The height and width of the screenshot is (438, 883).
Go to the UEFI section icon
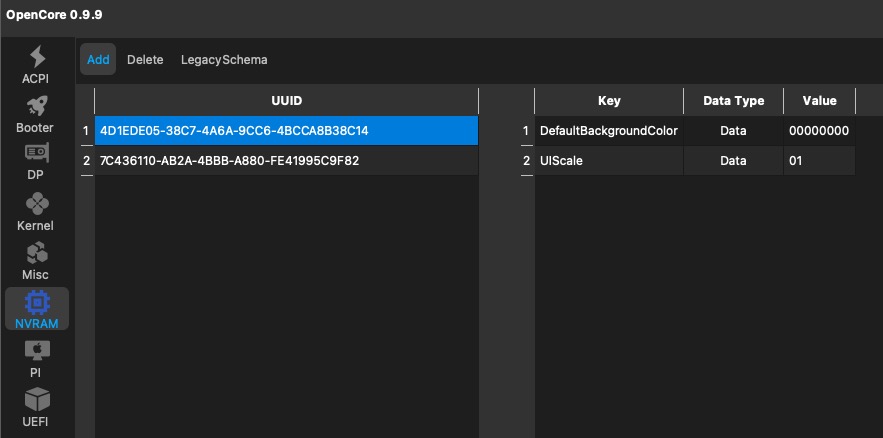(x=37, y=400)
